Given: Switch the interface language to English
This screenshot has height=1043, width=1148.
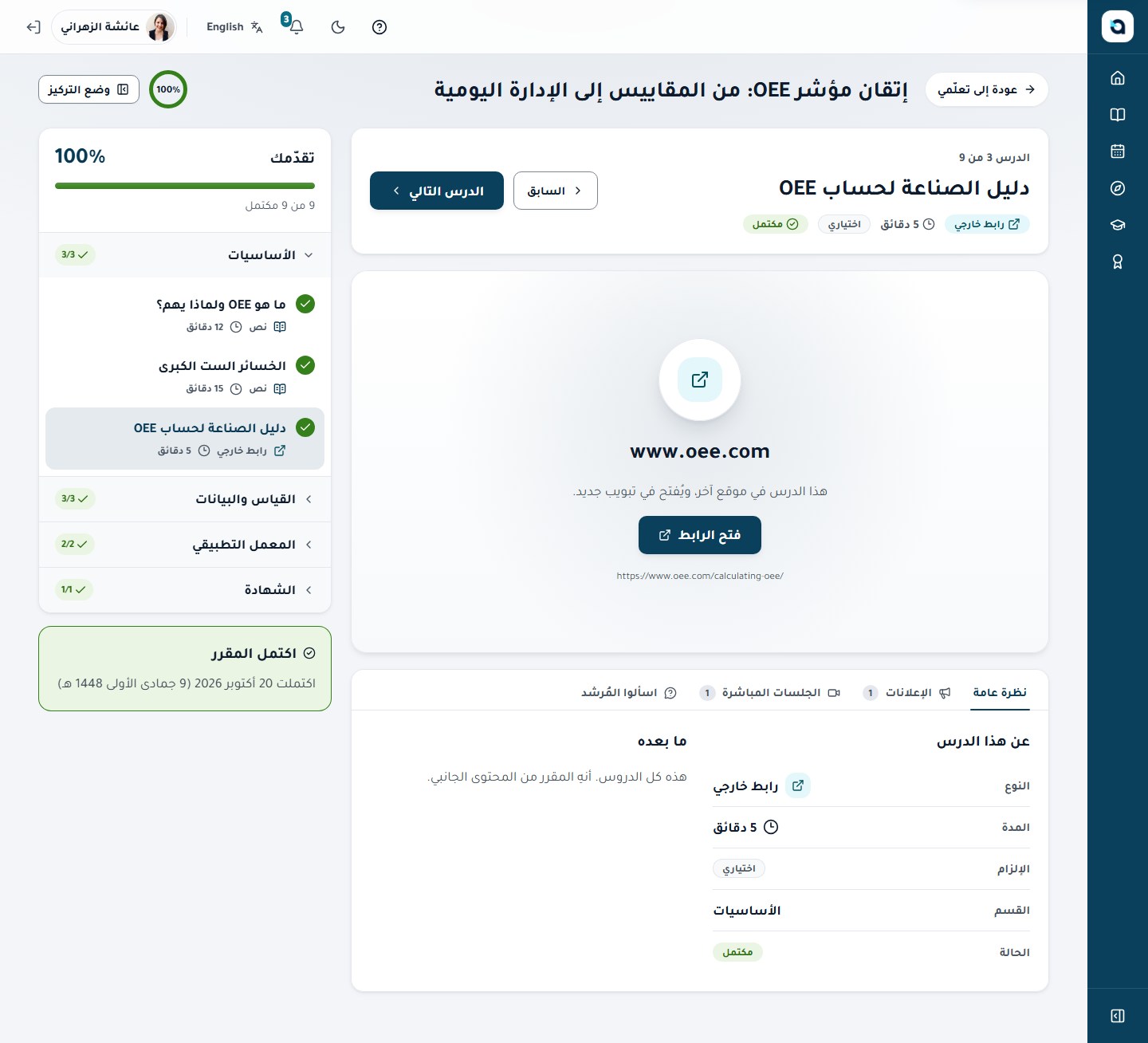Looking at the screenshot, I should (x=234, y=27).
